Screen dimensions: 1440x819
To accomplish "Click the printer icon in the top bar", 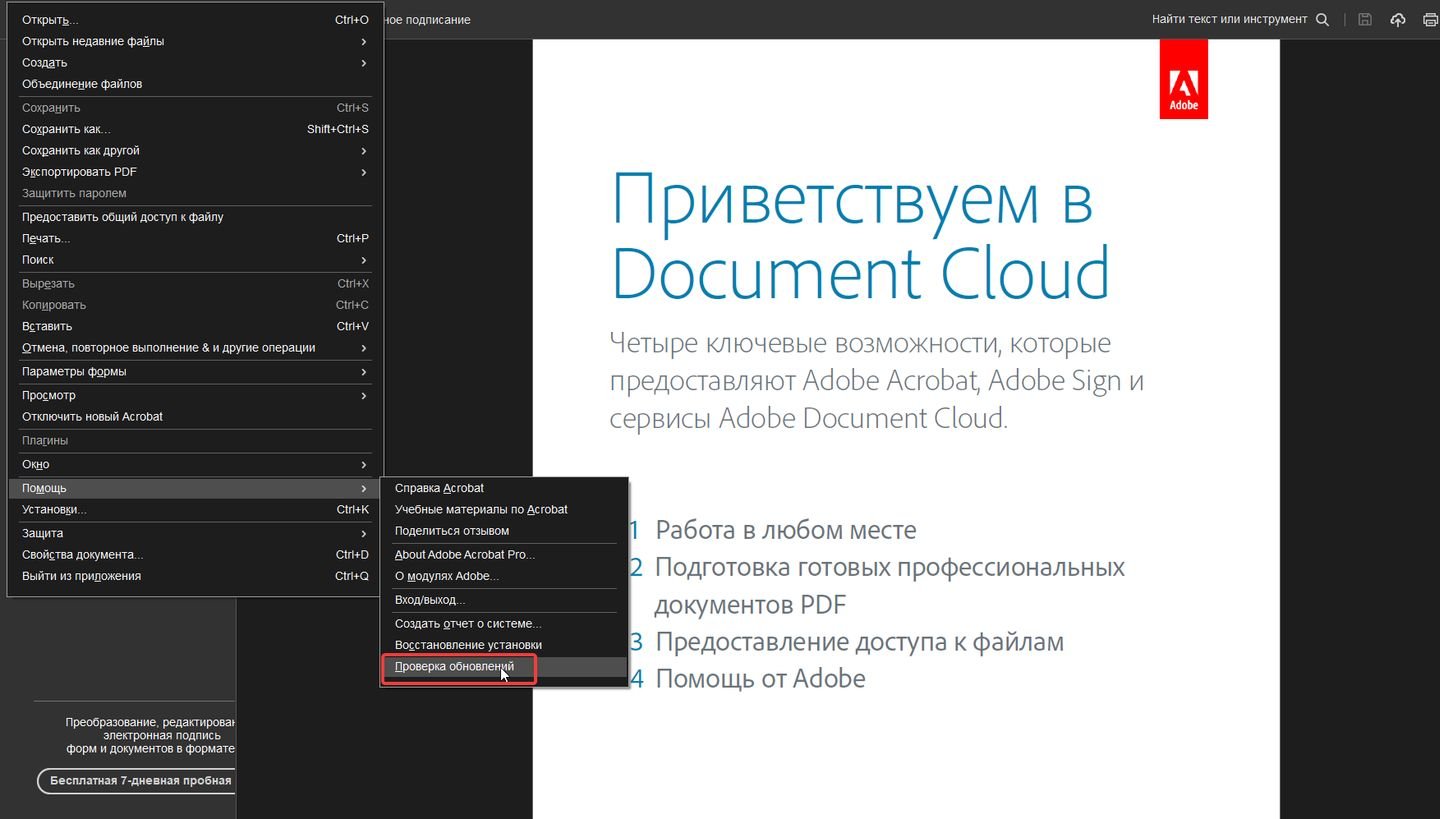I will tap(1431, 20).
